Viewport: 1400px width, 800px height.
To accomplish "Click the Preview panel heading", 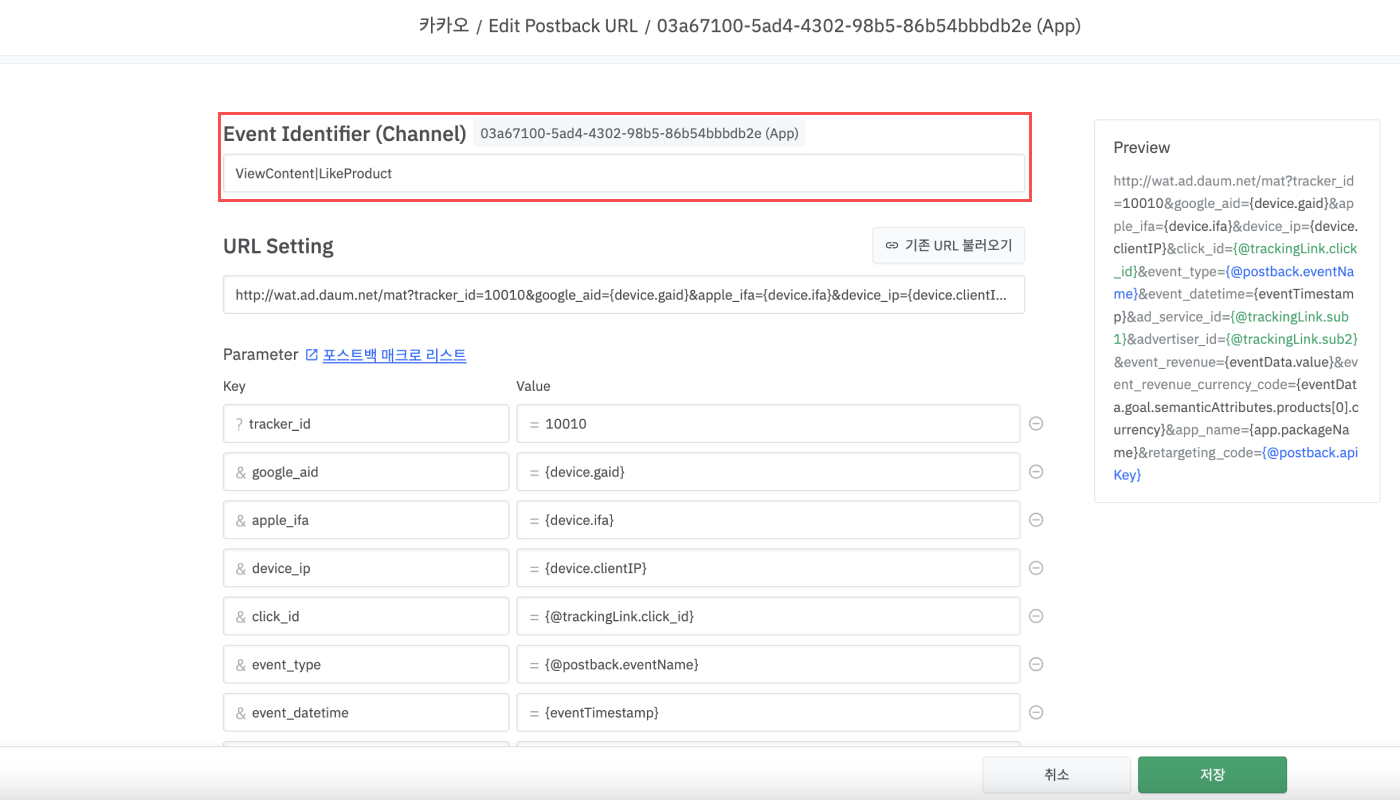I will click(1142, 147).
